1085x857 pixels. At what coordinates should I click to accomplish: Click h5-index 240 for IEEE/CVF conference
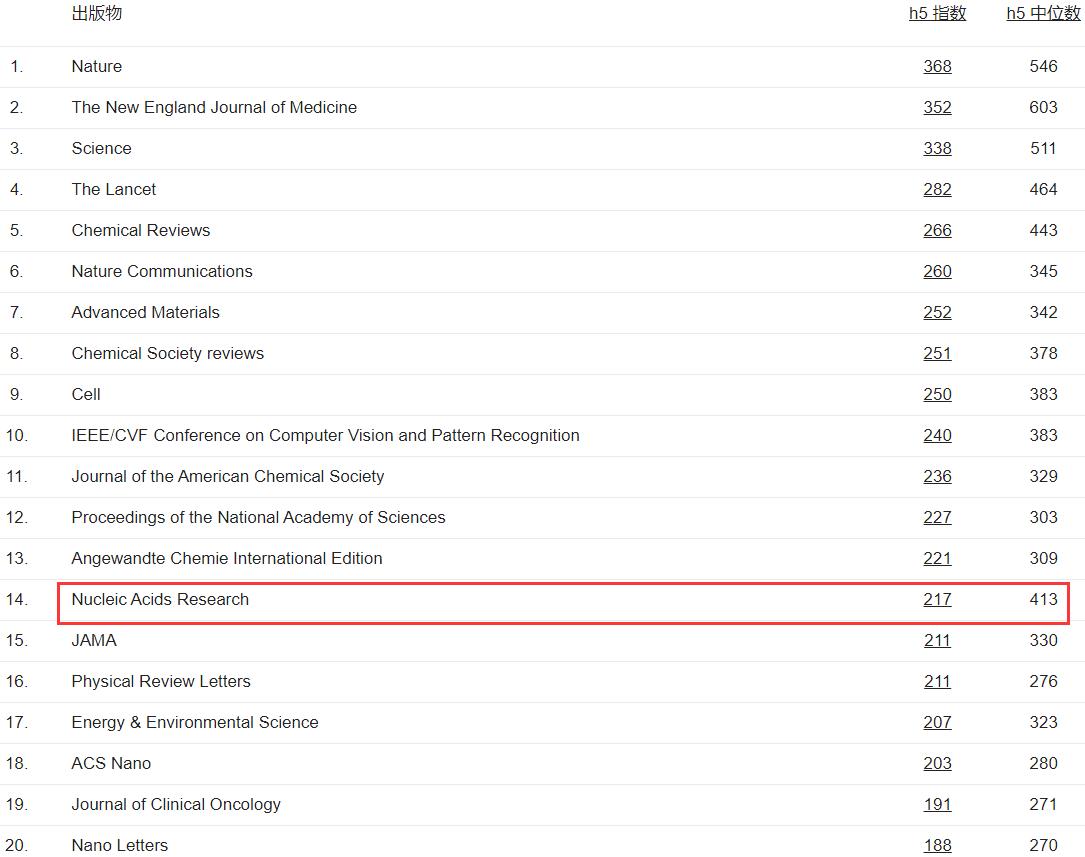pyautogui.click(x=937, y=435)
